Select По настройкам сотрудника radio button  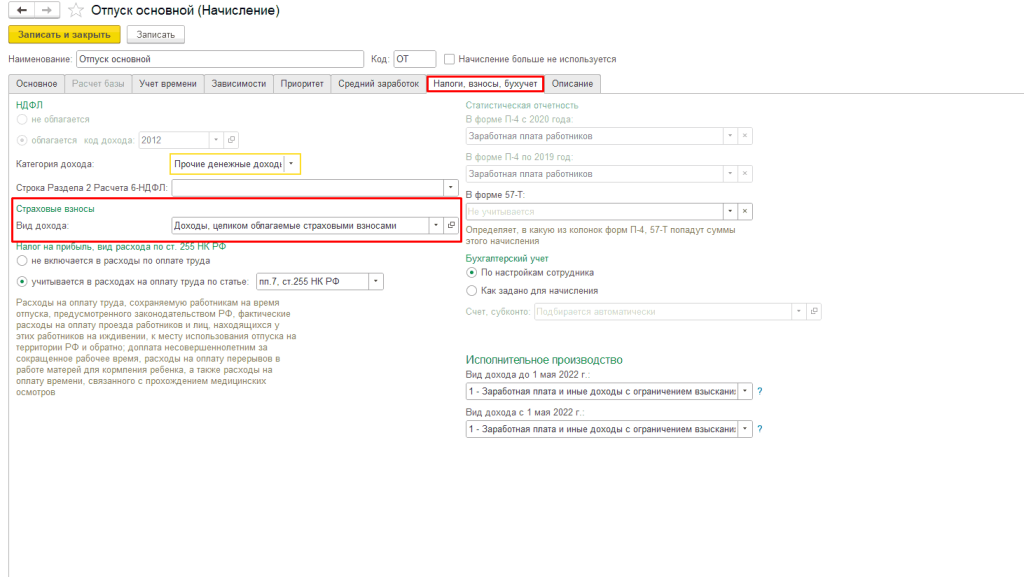[x=472, y=272]
